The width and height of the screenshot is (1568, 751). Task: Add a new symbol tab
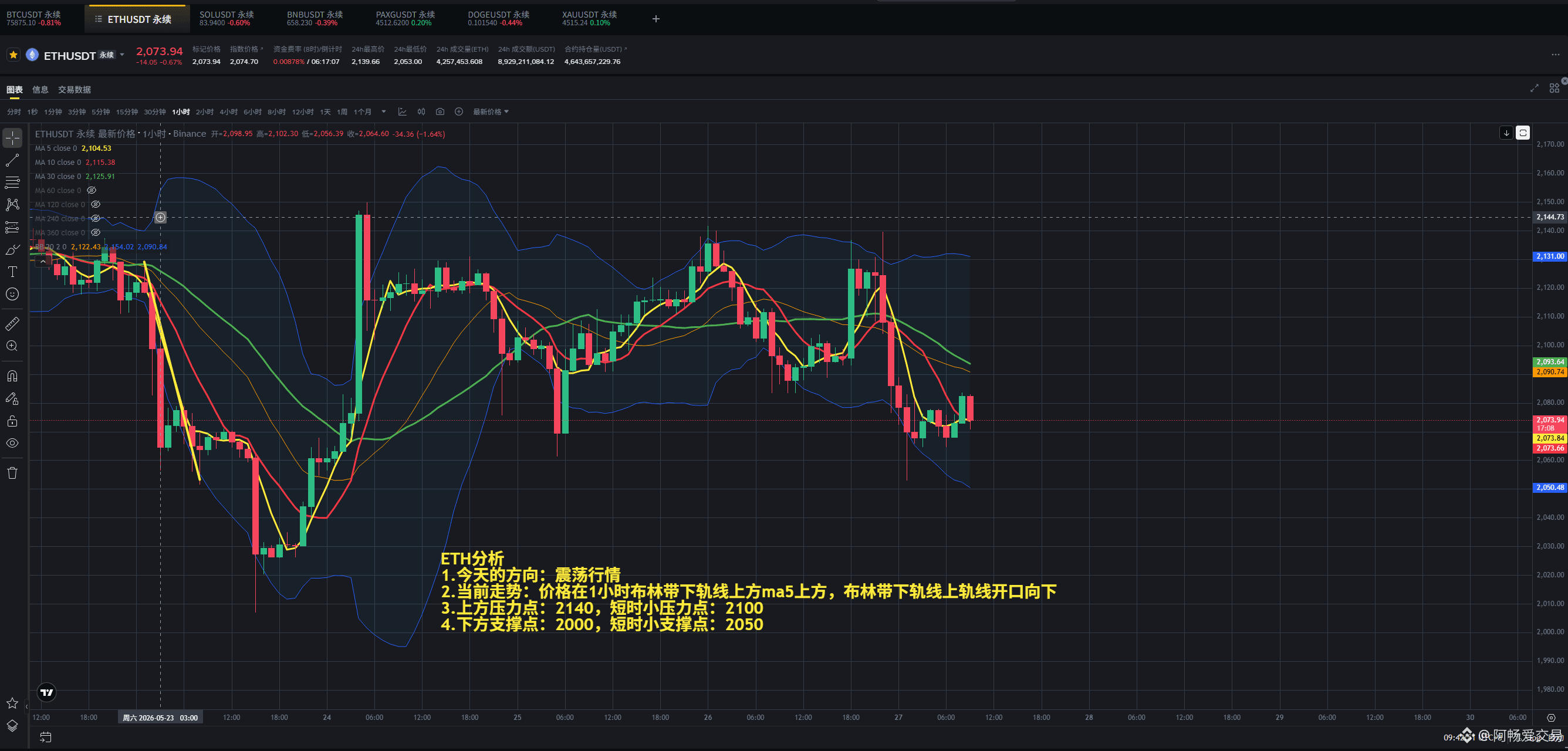click(655, 19)
